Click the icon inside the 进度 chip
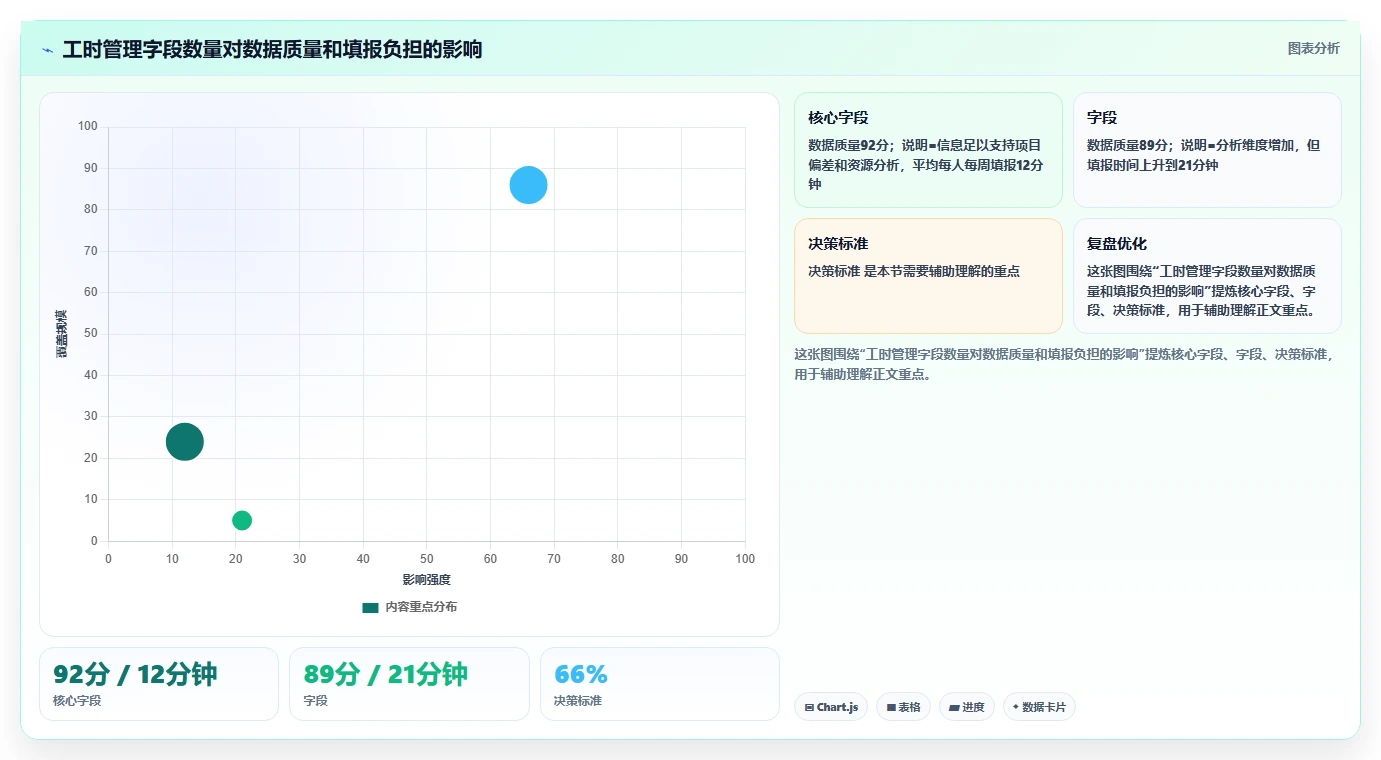Viewport: 1381px width, 760px height. tap(954, 708)
